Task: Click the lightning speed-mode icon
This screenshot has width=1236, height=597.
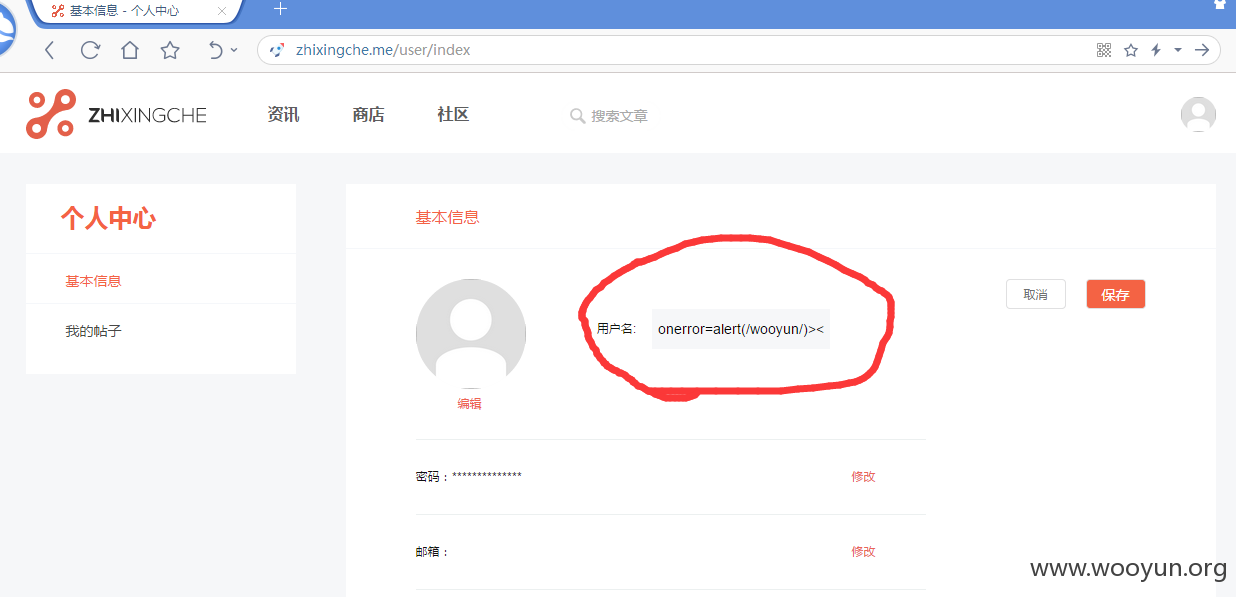Action: pyautogui.click(x=1156, y=50)
